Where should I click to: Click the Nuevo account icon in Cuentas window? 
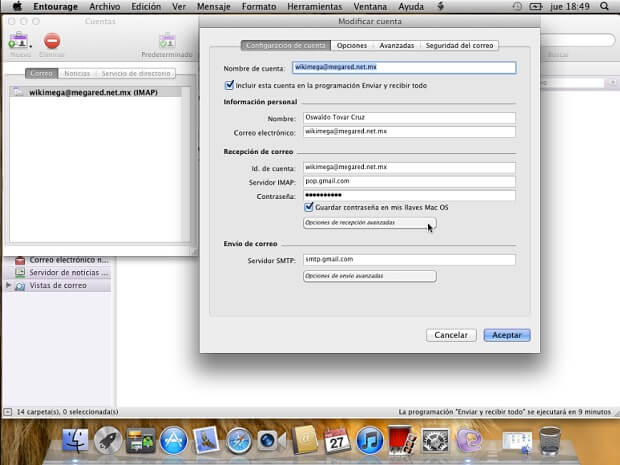click(x=18, y=40)
